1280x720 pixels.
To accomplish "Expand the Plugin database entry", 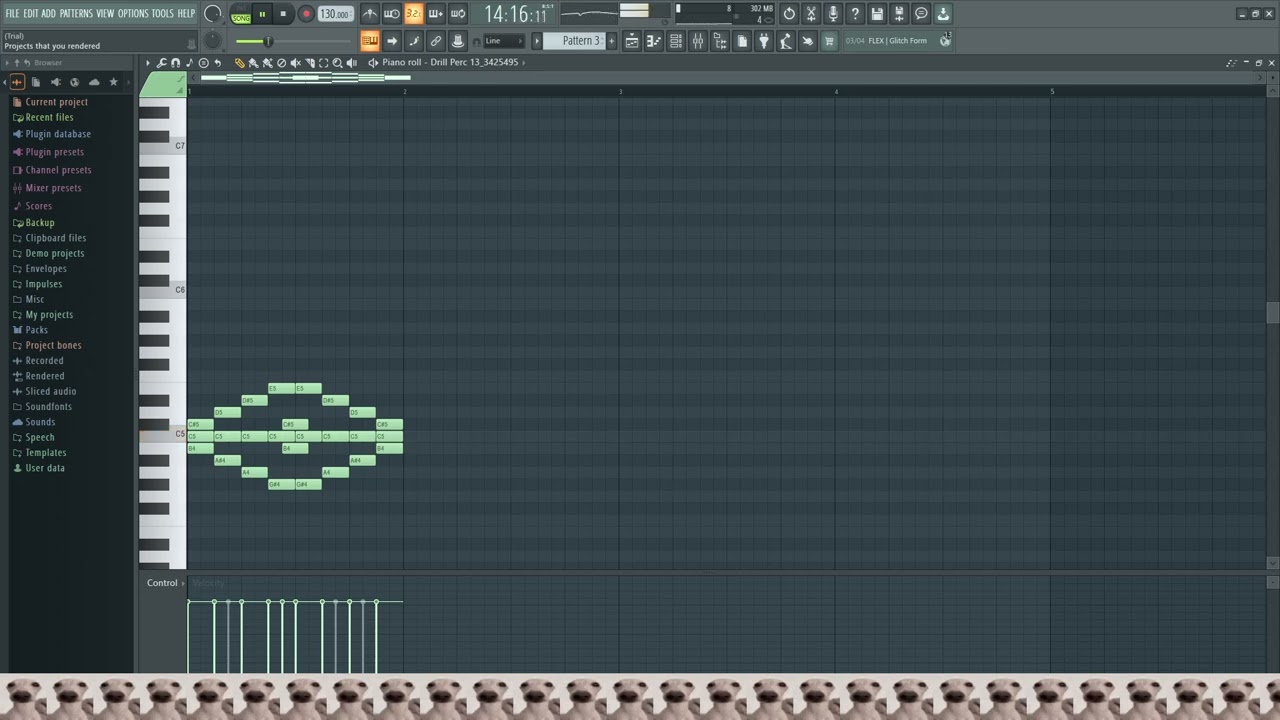I will (x=58, y=134).
